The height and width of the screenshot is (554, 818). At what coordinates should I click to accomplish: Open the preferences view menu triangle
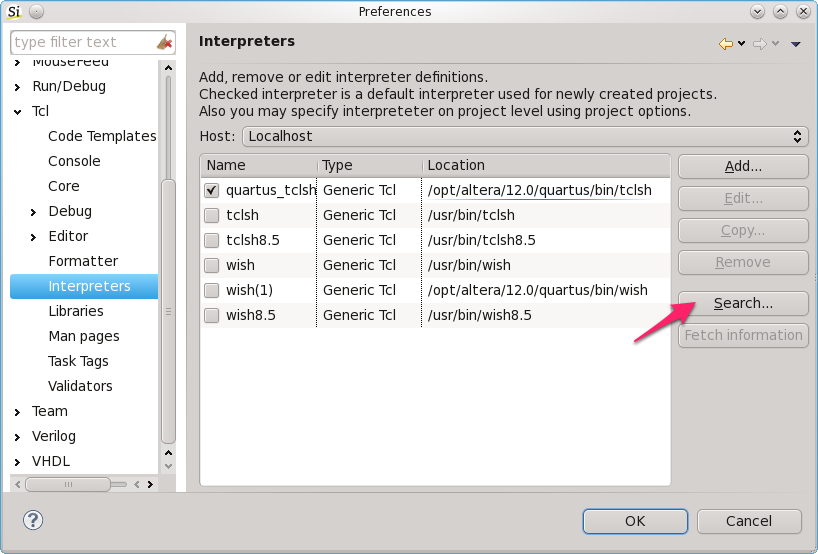(x=796, y=44)
